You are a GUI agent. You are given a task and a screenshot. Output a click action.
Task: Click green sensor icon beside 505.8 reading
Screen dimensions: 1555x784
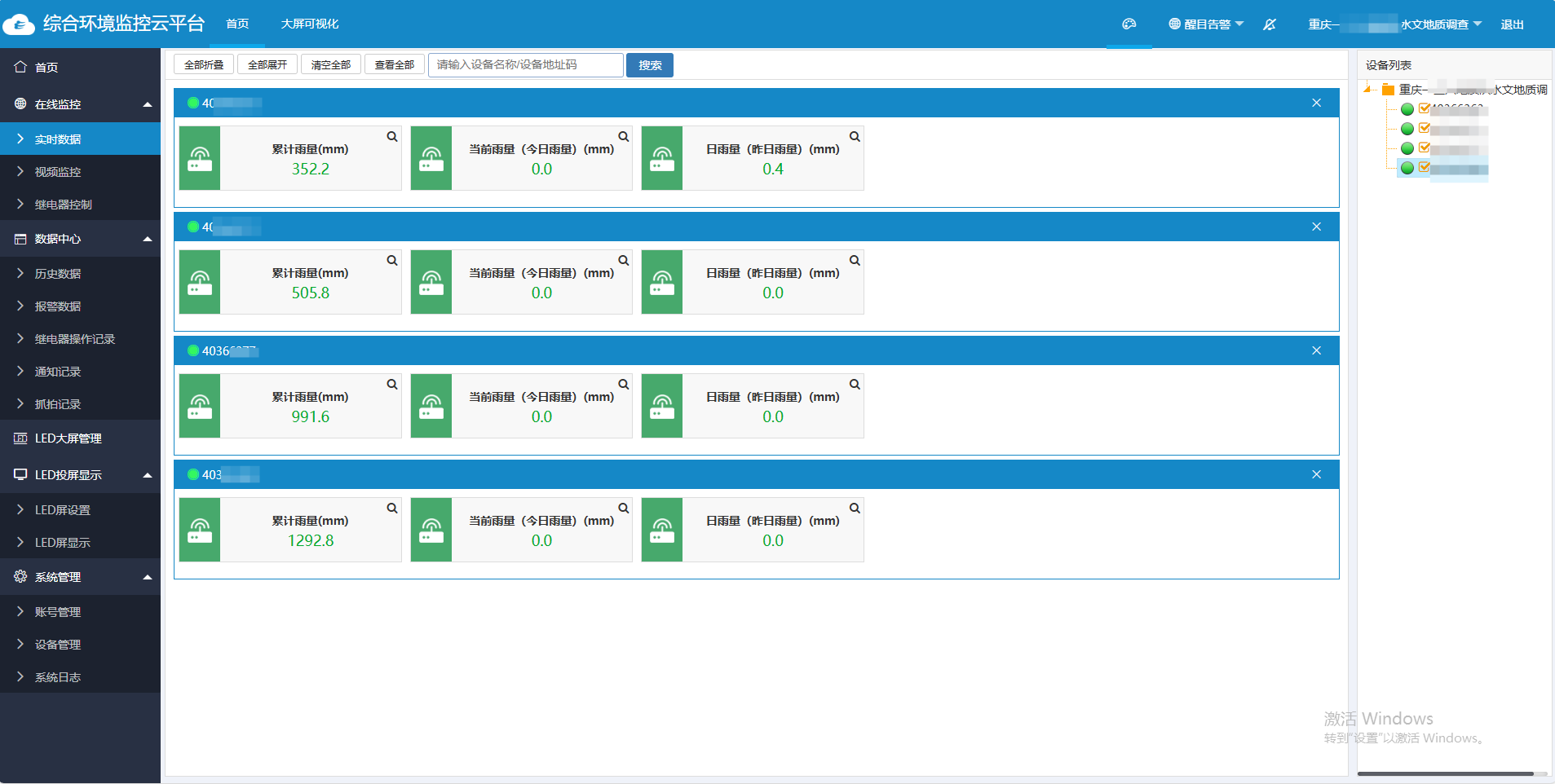(x=200, y=282)
